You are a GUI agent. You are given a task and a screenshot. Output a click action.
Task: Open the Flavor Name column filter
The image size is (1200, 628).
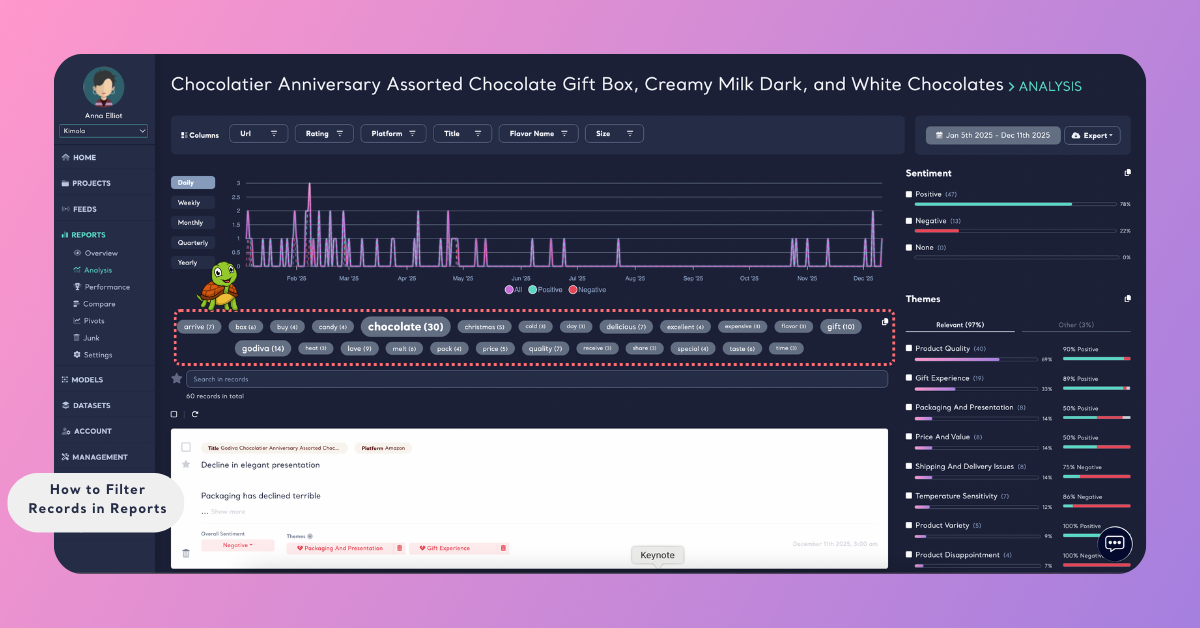pyautogui.click(x=539, y=133)
